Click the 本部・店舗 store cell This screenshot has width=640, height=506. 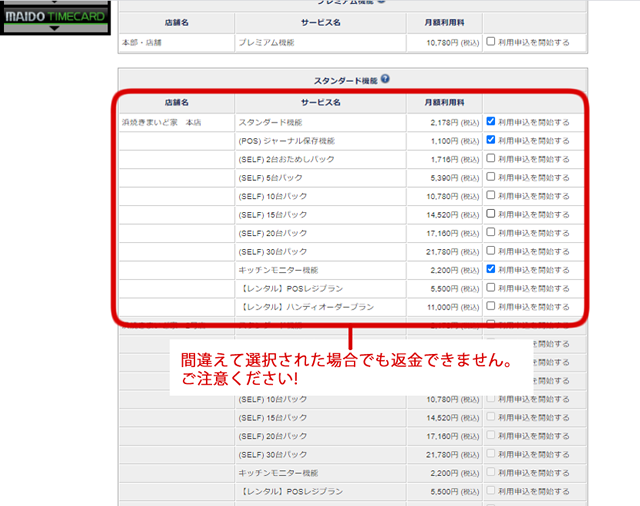(x=142, y=42)
